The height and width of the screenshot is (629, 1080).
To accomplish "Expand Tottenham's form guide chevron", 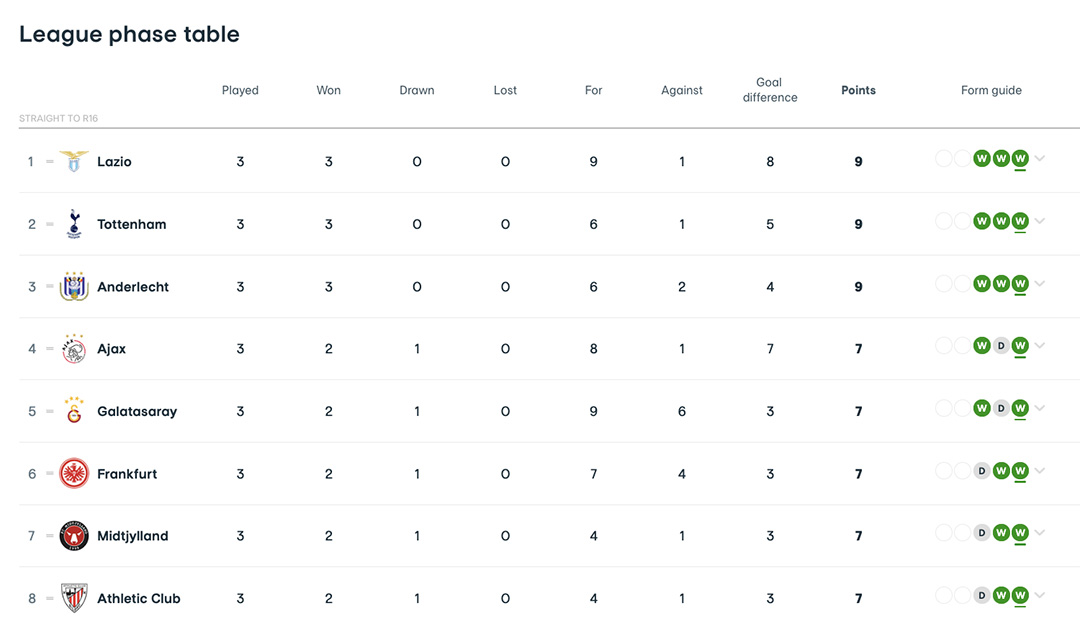I will pos(1040,221).
